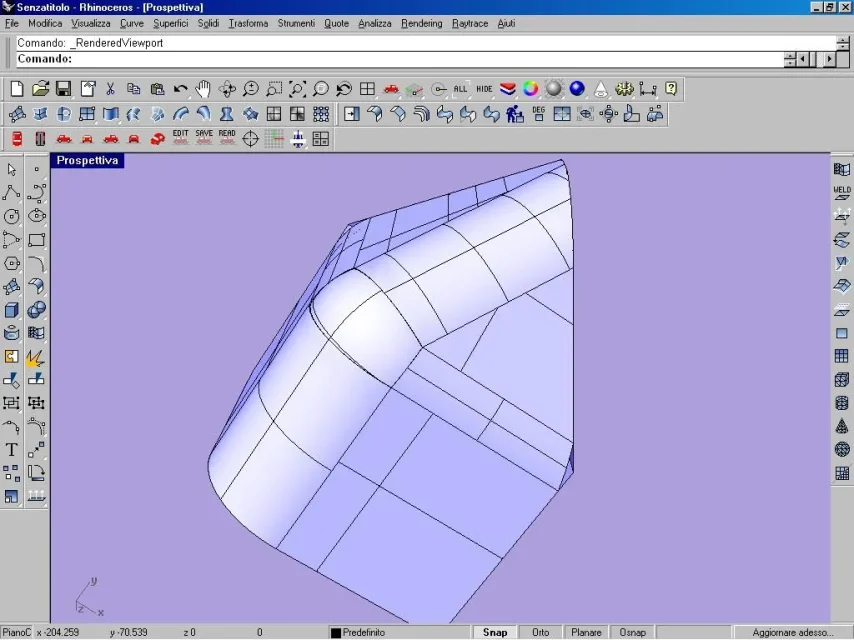Open the color wheel icon in toolbar
The height and width of the screenshot is (640, 854).
pos(530,88)
